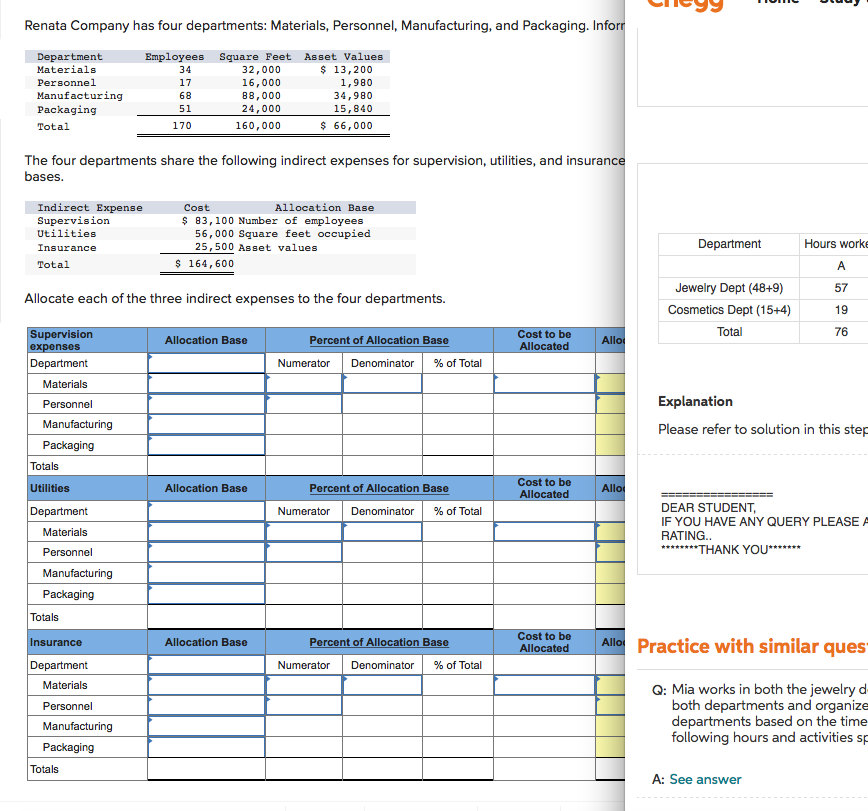Click Insurance Department allocation base field
This screenshot has height=811, width=868.
pos(206,665)
